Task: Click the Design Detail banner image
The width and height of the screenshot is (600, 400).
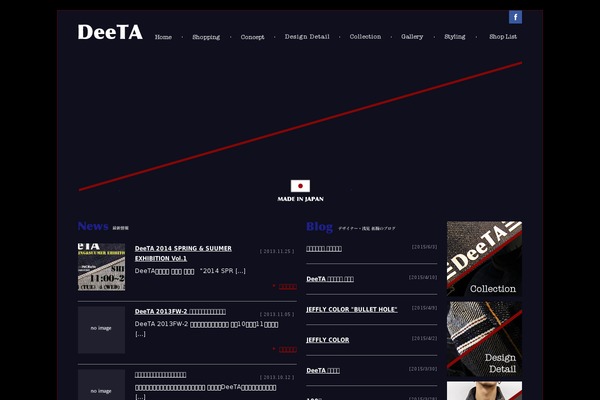Action: pos(484,339)
